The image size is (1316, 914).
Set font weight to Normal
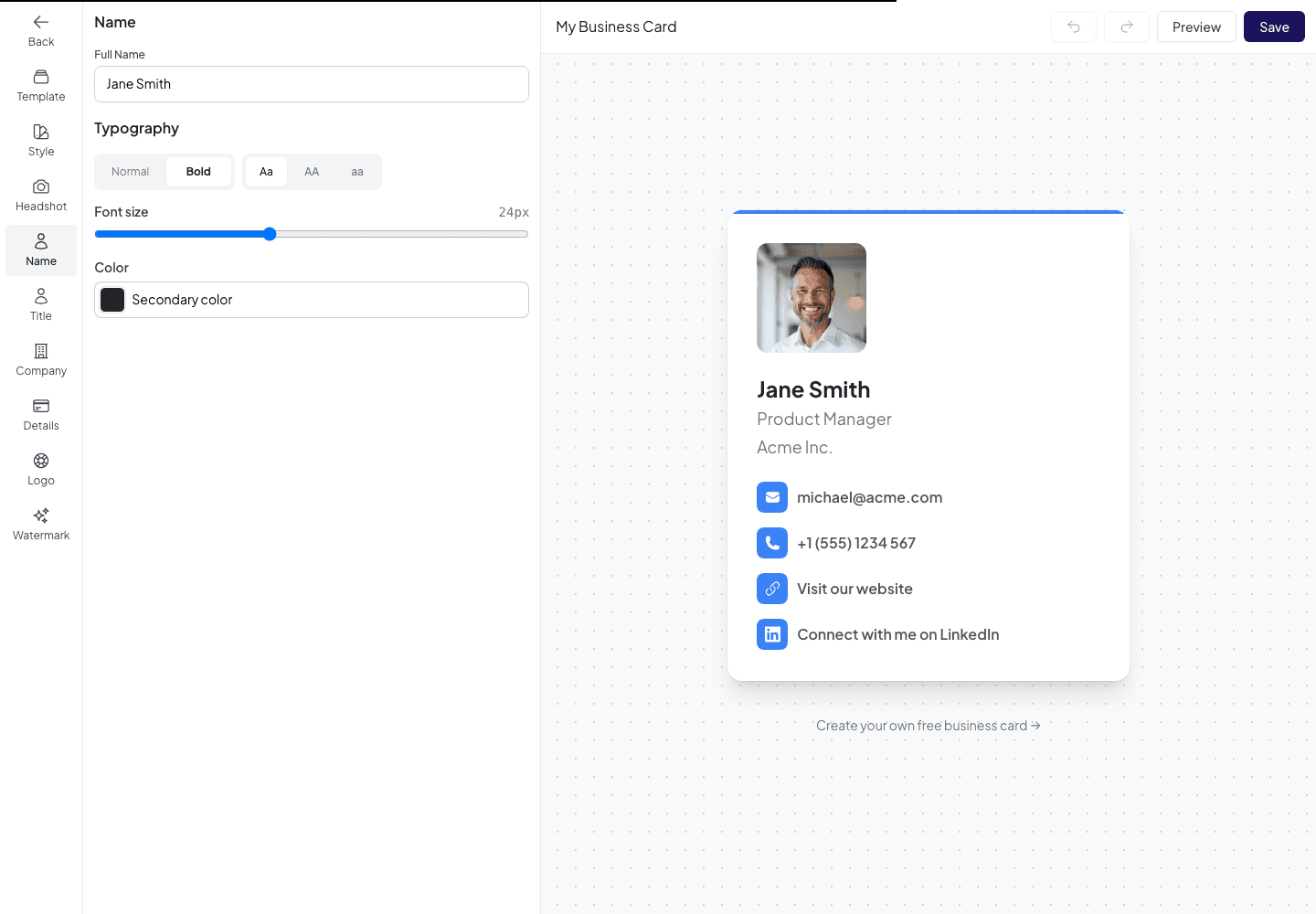[130, 172]
